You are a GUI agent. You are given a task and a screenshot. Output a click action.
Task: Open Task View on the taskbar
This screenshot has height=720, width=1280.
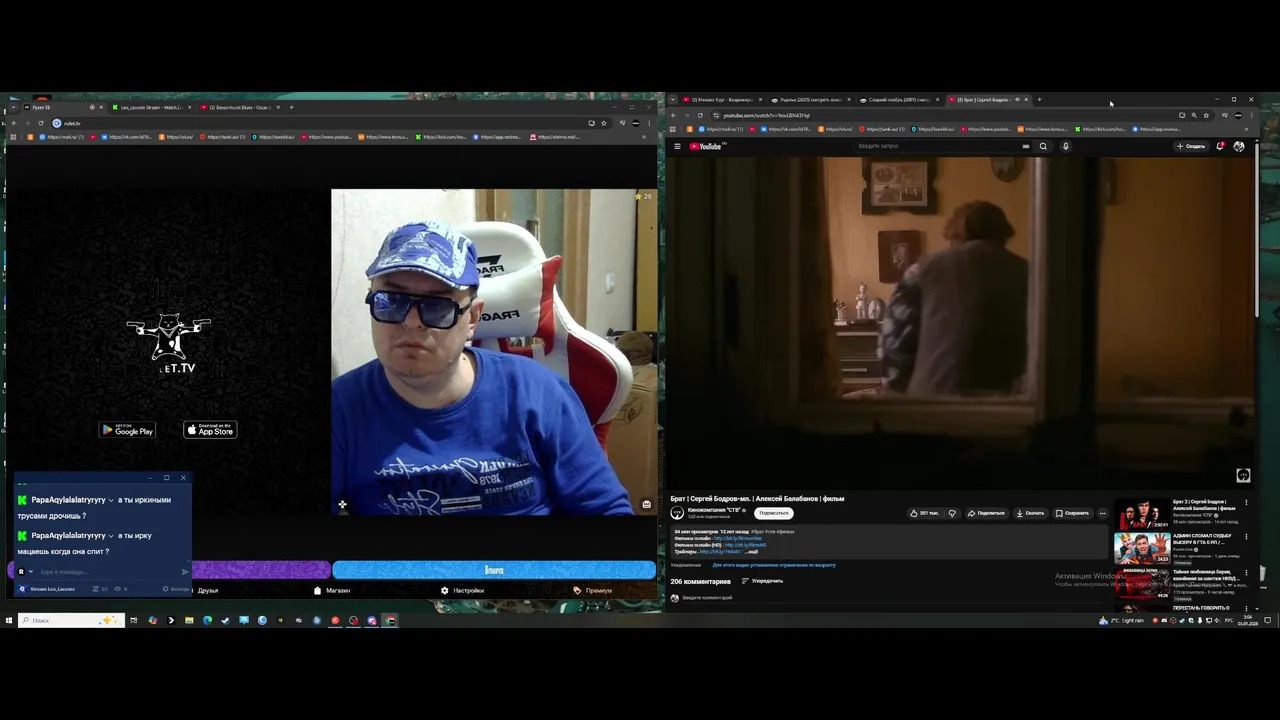pos(133,620)
